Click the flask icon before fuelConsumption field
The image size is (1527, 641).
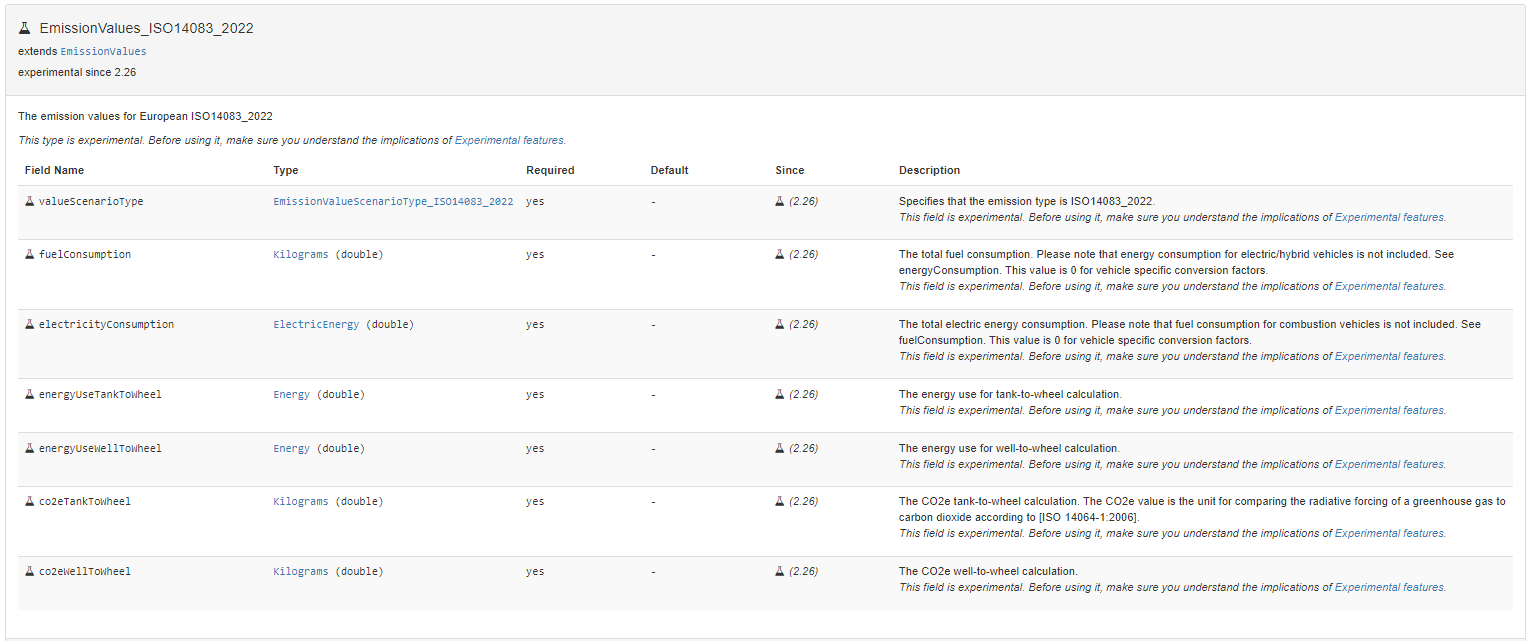[30, 254]
